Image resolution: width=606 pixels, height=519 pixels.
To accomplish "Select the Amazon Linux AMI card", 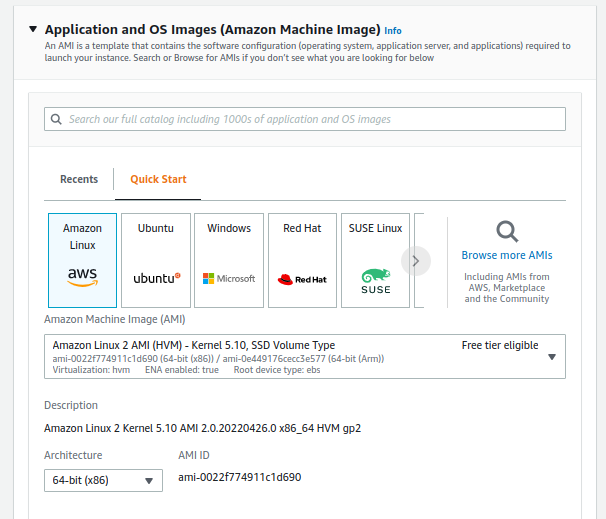I will pyautogui.click(x=82, y=260).
